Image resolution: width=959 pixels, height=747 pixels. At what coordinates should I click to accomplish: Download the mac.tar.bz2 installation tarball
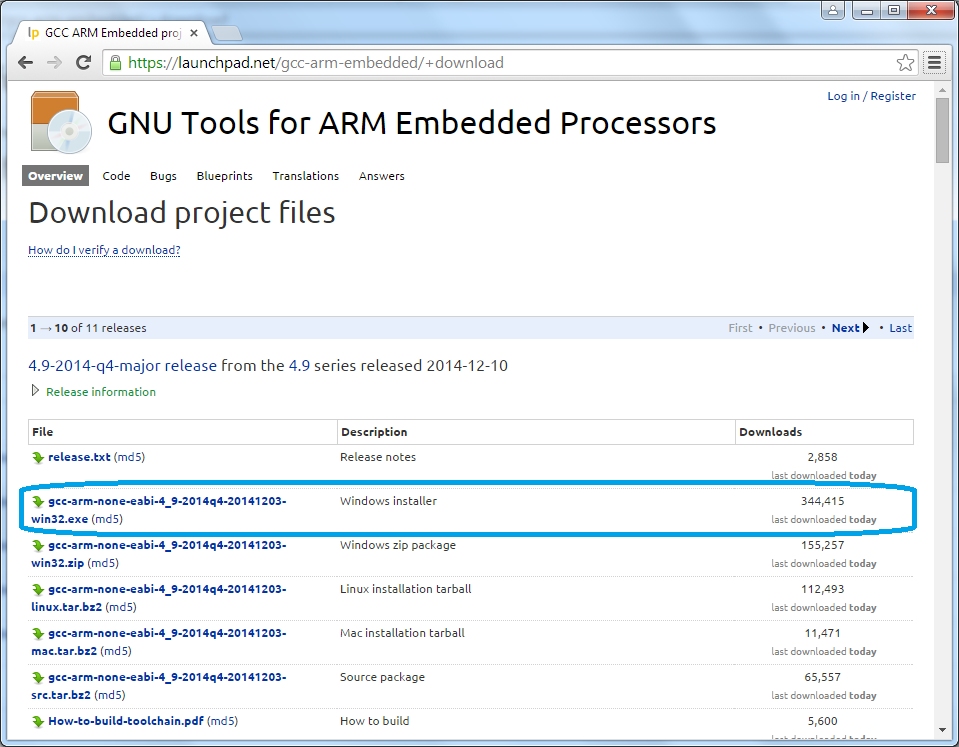[x=158, y=642]
